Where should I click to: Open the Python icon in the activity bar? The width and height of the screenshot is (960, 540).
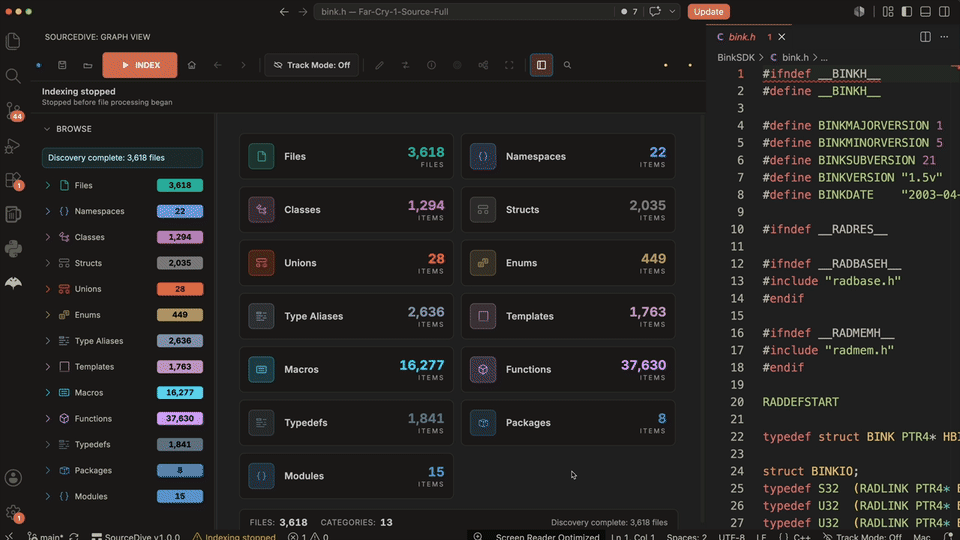pyautogui.click(x=13, y=249)
